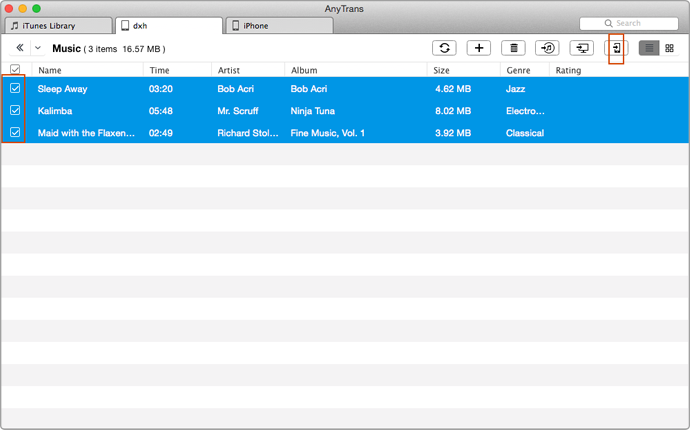Switch to list view
Viewport: 690px width, 430px height.
click(649, 48)
